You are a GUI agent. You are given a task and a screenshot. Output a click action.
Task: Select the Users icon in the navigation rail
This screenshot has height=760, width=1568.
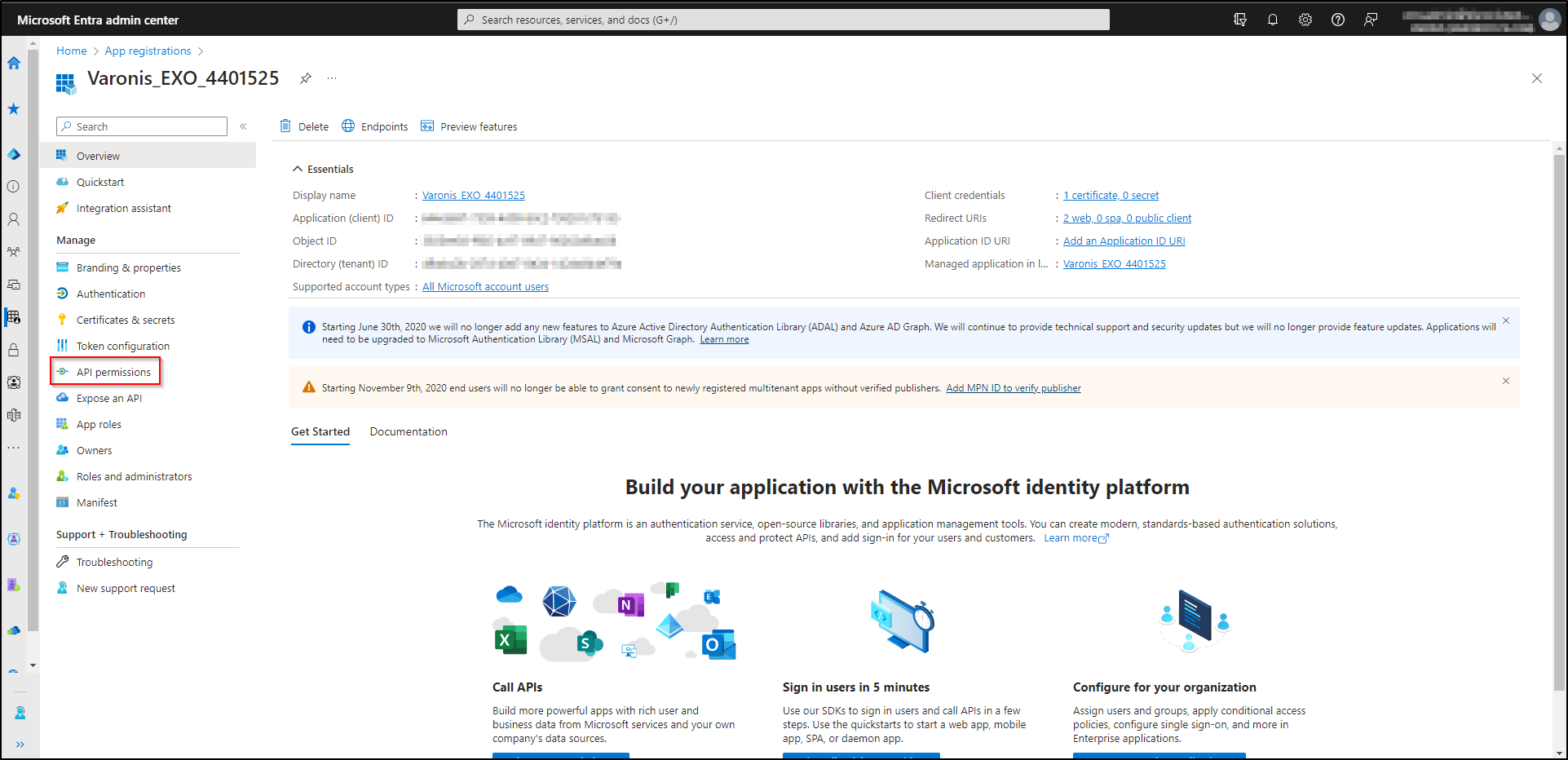point(14,219)
